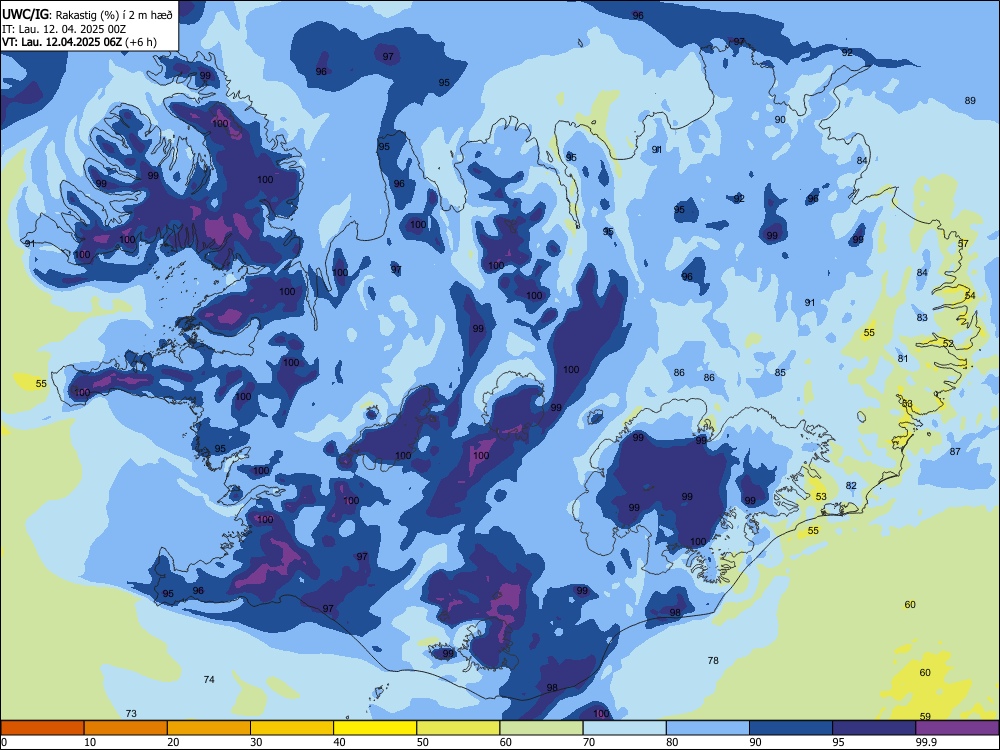Click humidity value '52' on the map

[948, 343]
